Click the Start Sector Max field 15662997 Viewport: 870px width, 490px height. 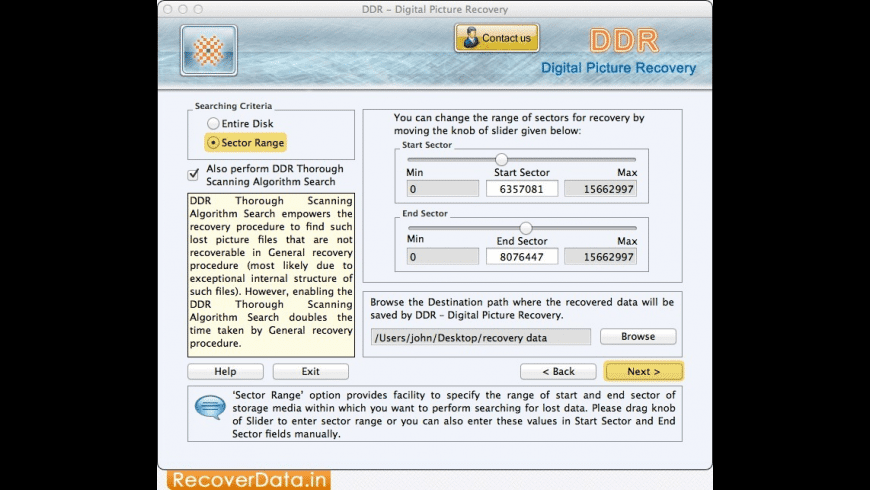point(600,189)
